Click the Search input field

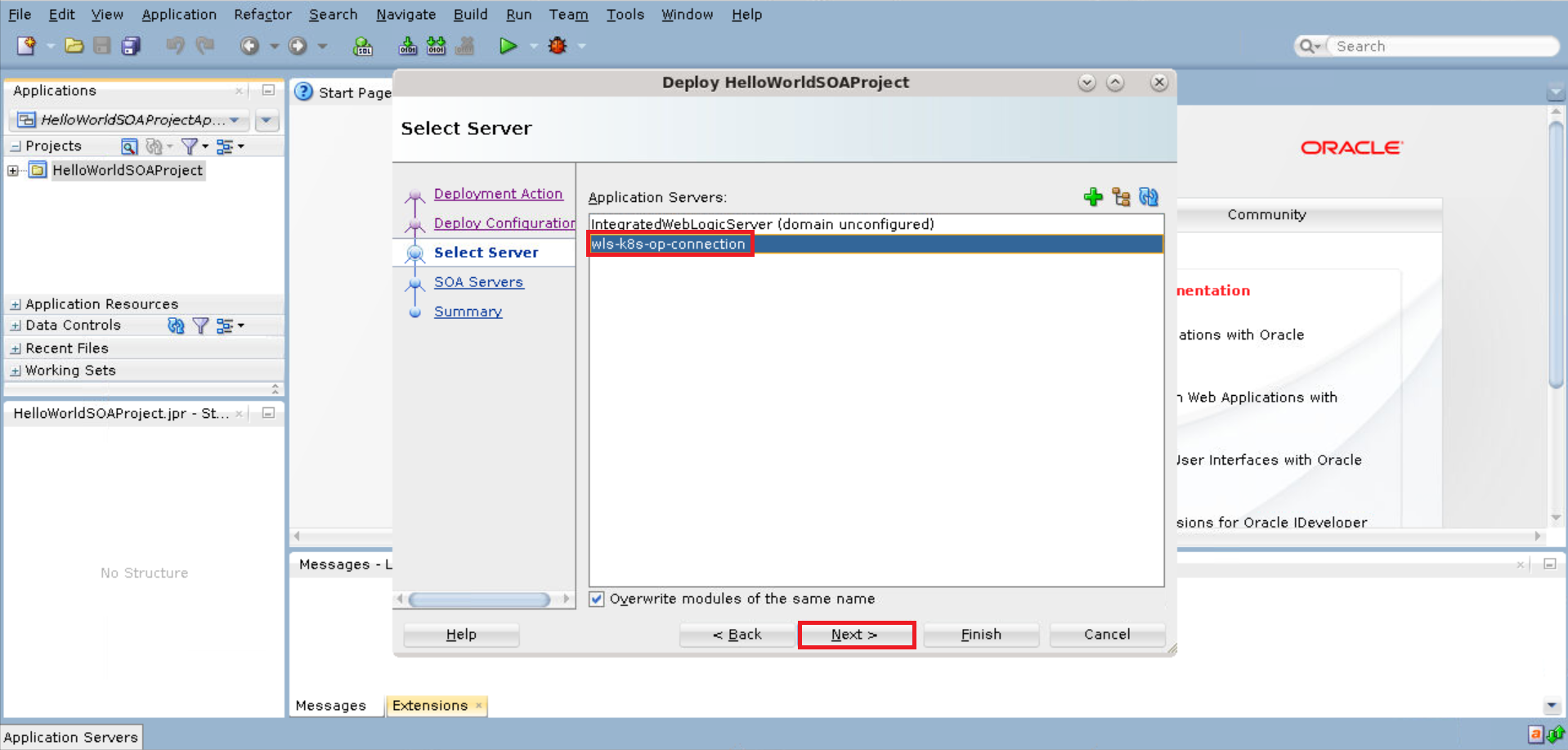pos(1442,47)
